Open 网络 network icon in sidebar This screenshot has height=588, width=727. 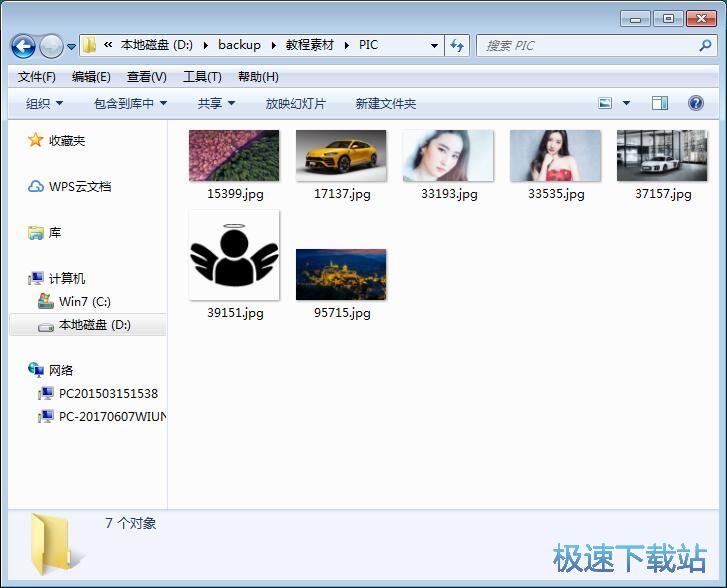coord(36,370)
